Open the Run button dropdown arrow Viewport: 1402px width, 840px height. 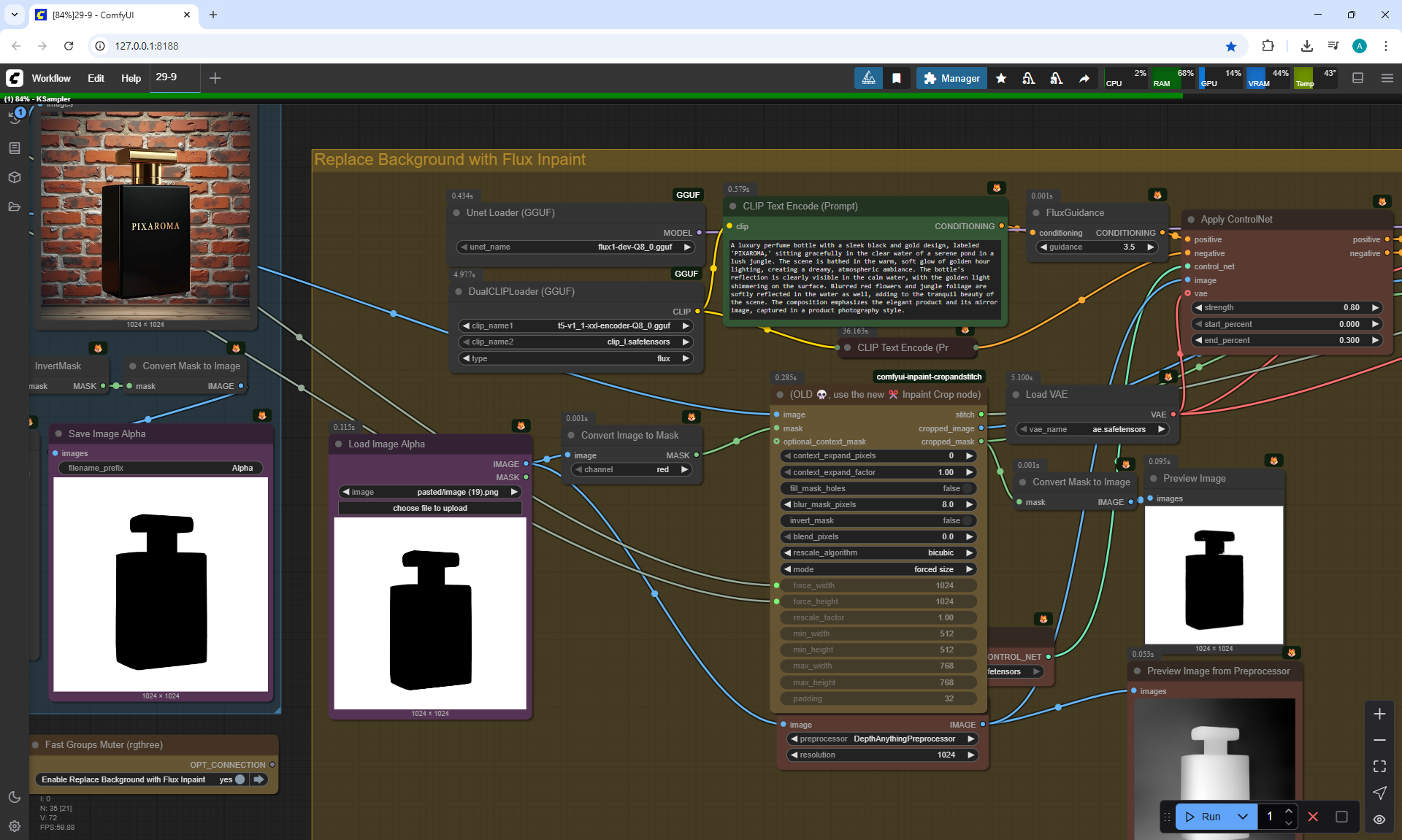[1243, 817]
